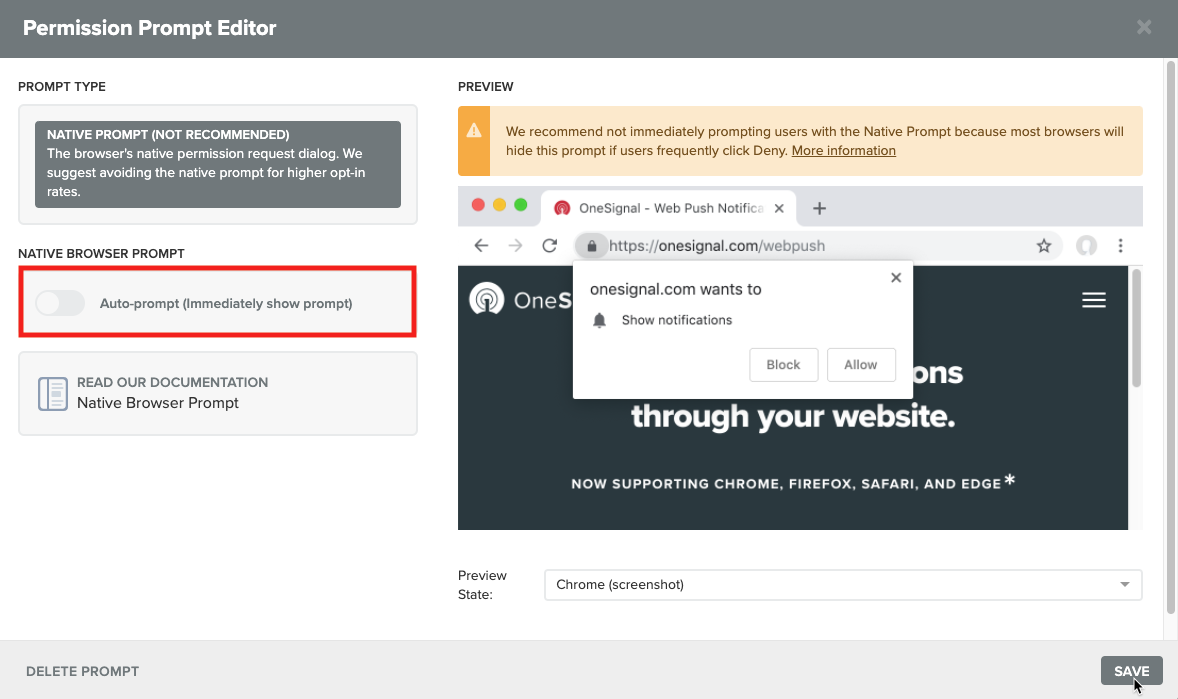
Task: Click the bookmark star icon
Action: point(1044,246)
